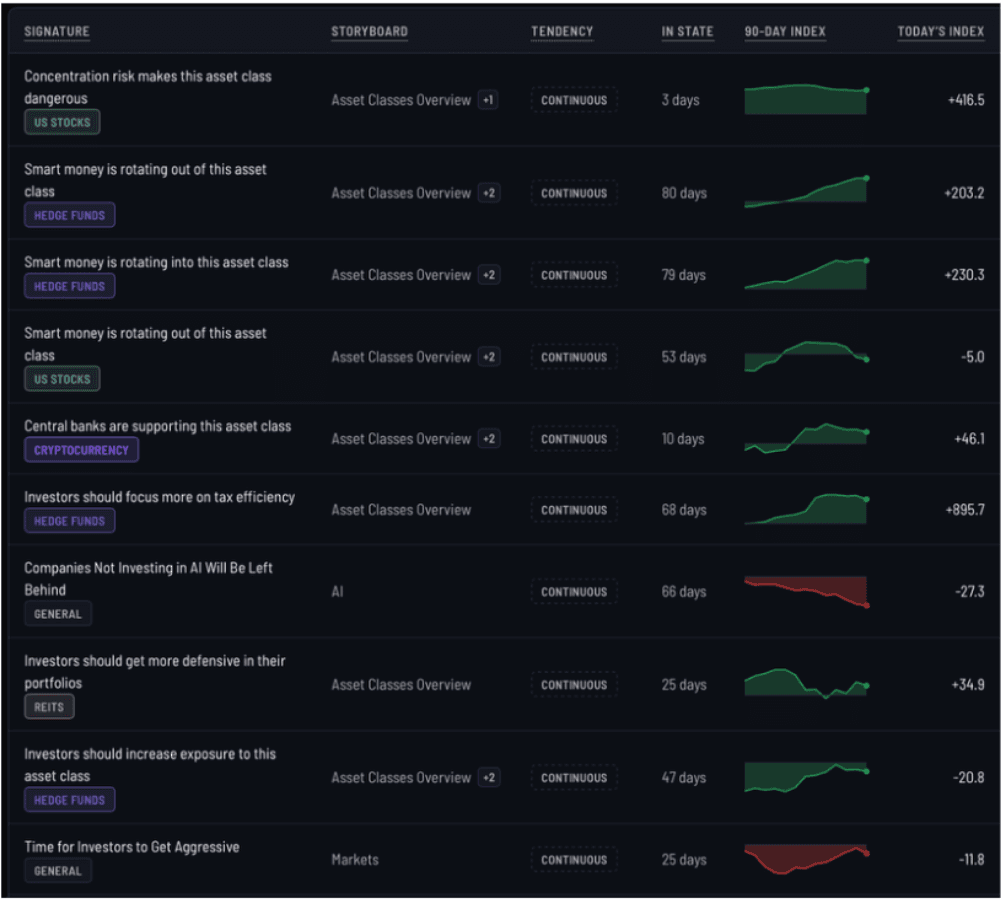Select the CONTINUOUS chip in the 66 days row
This screenshot has height=900, width=1002.
click(574, 592)
